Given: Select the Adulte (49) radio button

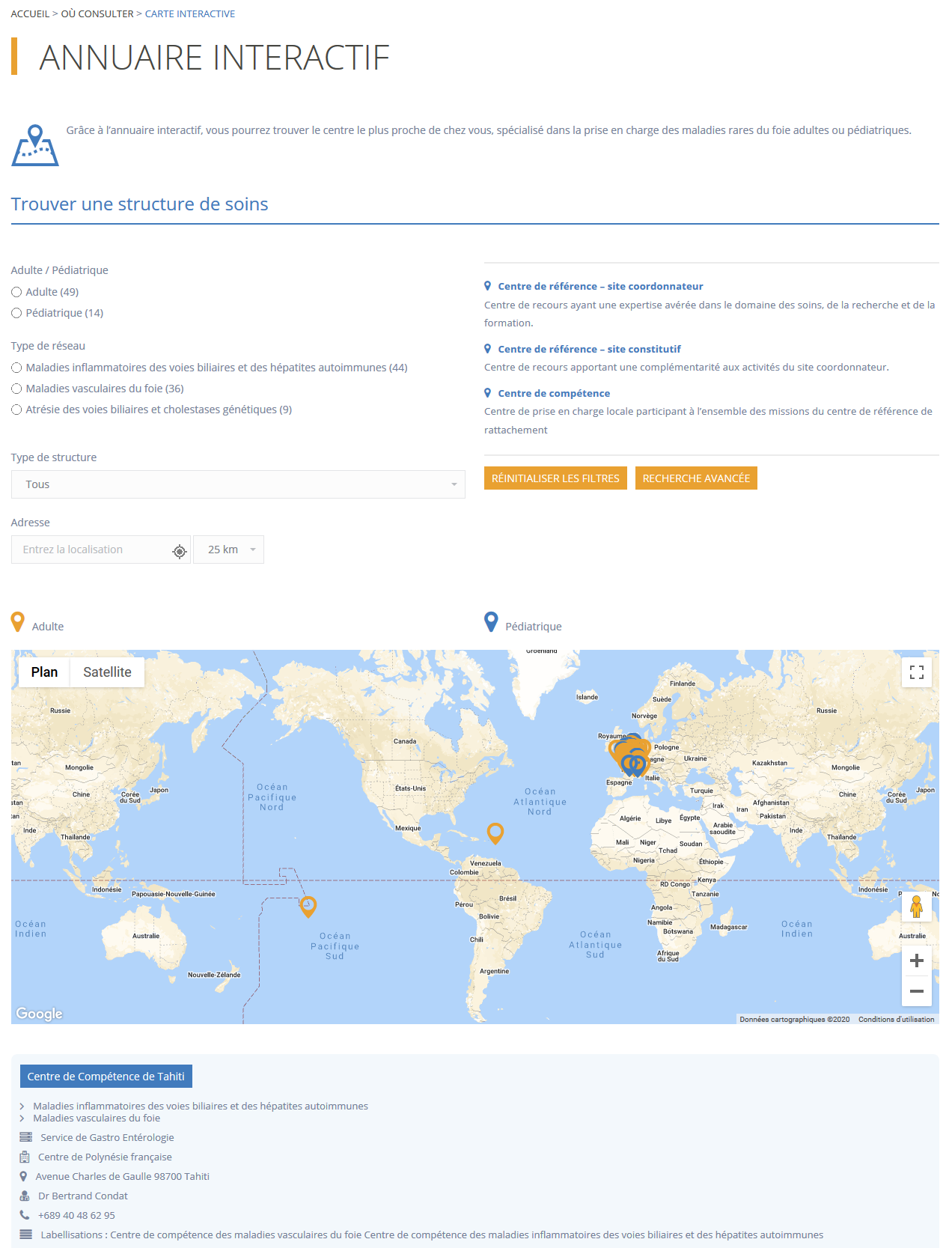Looking at the screenshot, I should coord(16,292).
